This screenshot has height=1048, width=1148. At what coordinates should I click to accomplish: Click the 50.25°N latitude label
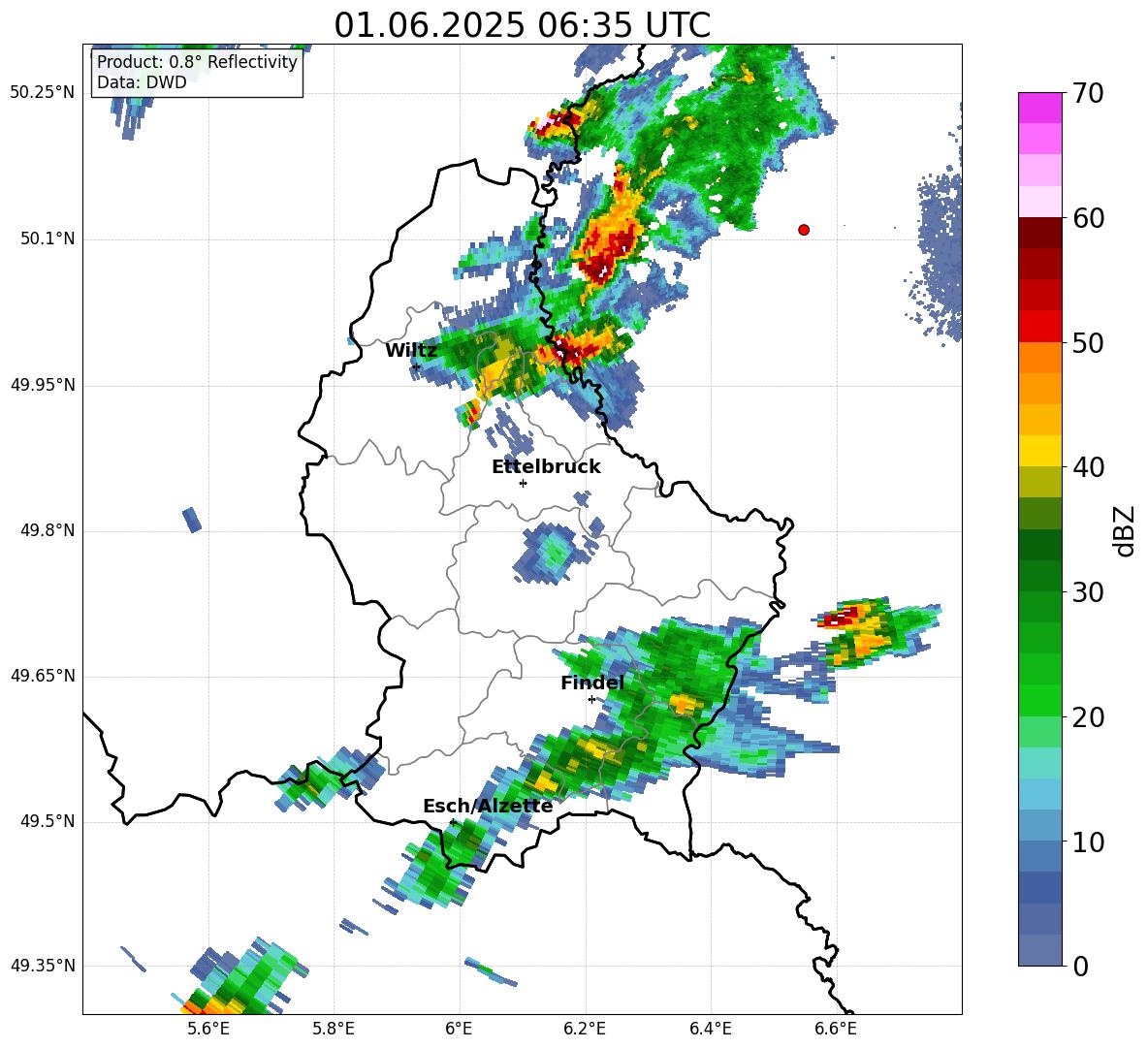coord(43,93)
